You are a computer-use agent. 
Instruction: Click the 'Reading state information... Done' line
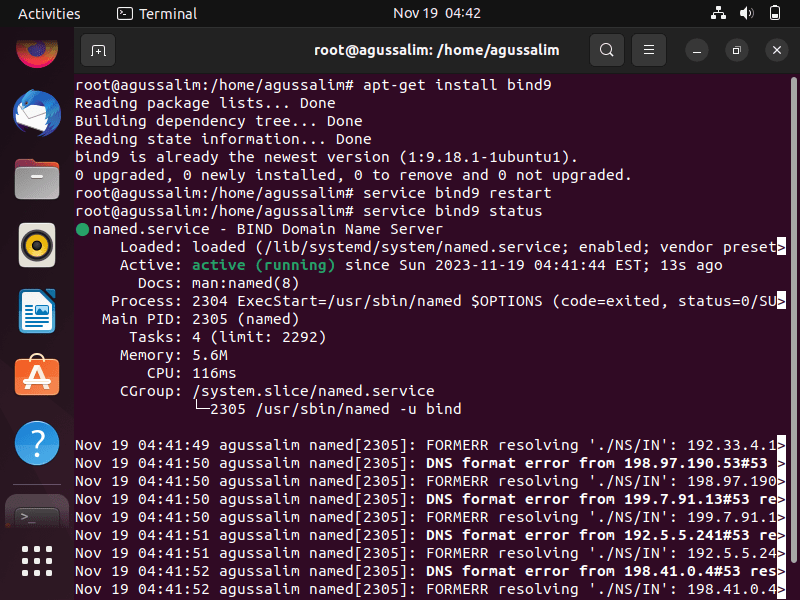[x=223, y=139]
